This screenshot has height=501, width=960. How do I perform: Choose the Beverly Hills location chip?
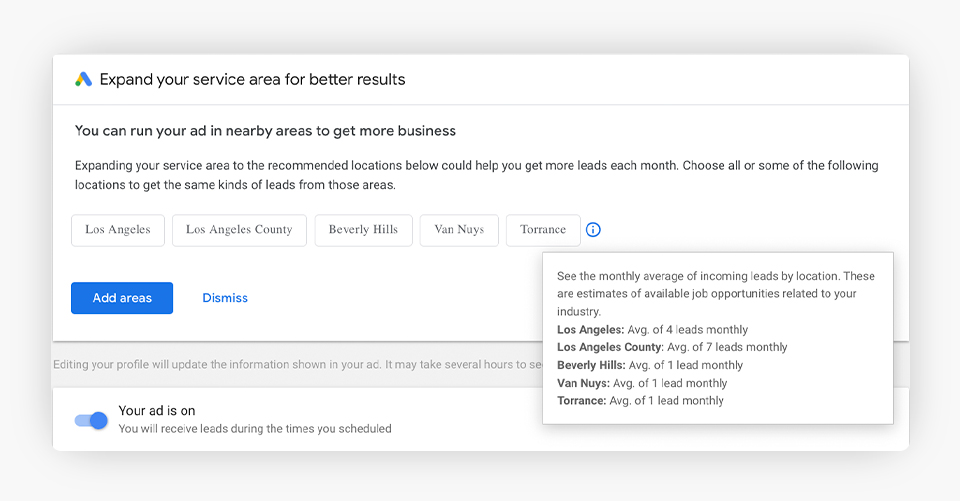coord(363,230)
